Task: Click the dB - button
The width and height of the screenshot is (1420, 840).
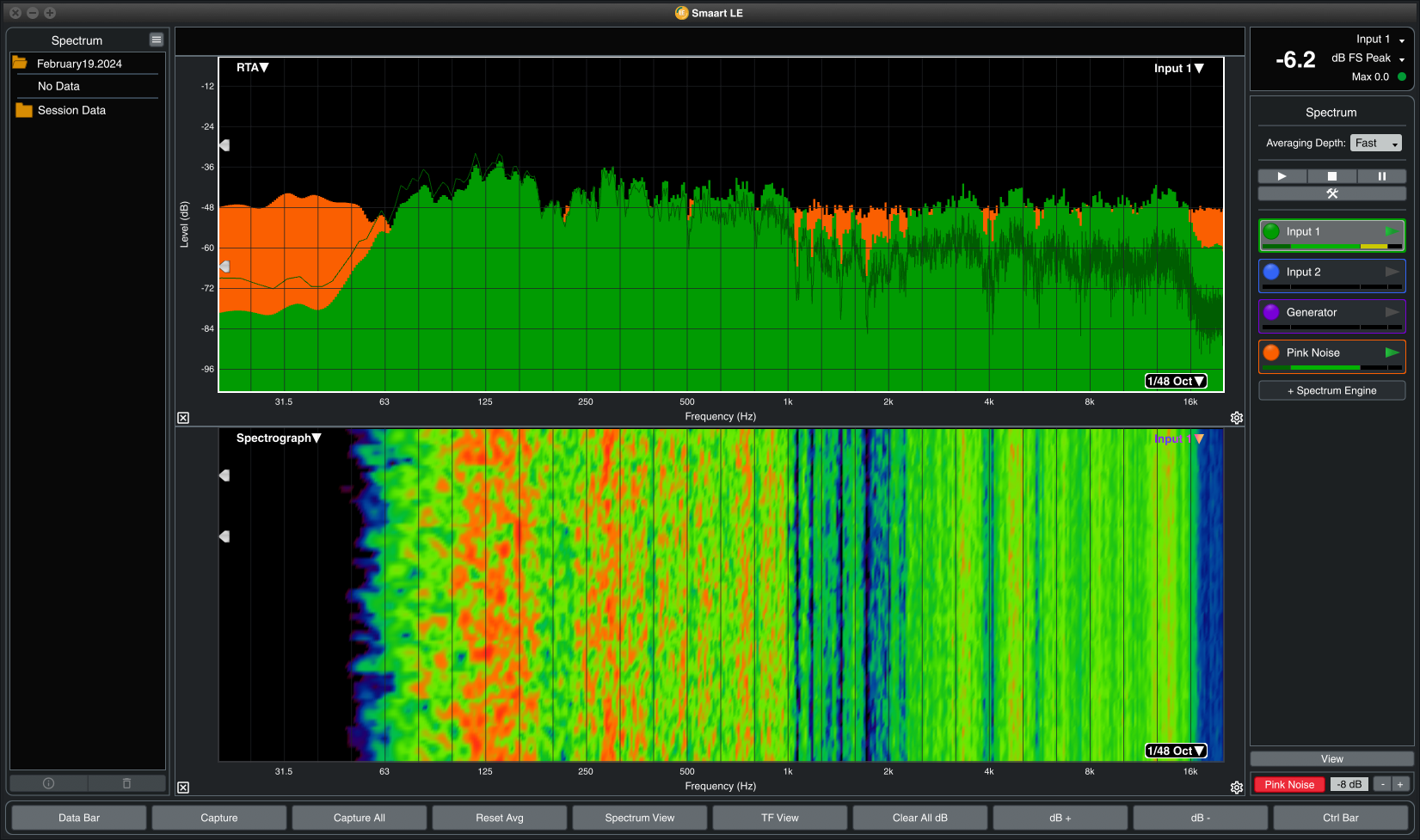Action: point(1201,818)
